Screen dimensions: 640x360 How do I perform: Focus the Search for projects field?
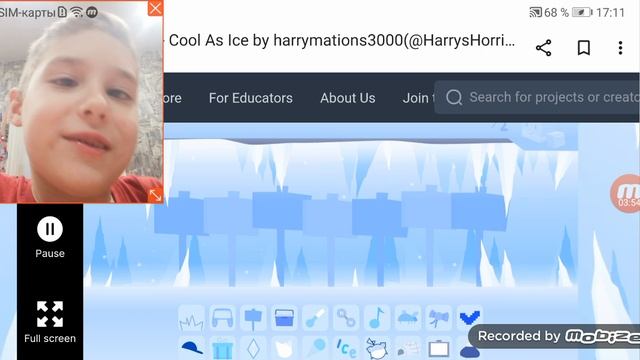pyautogui.click(x=537, y=98)
